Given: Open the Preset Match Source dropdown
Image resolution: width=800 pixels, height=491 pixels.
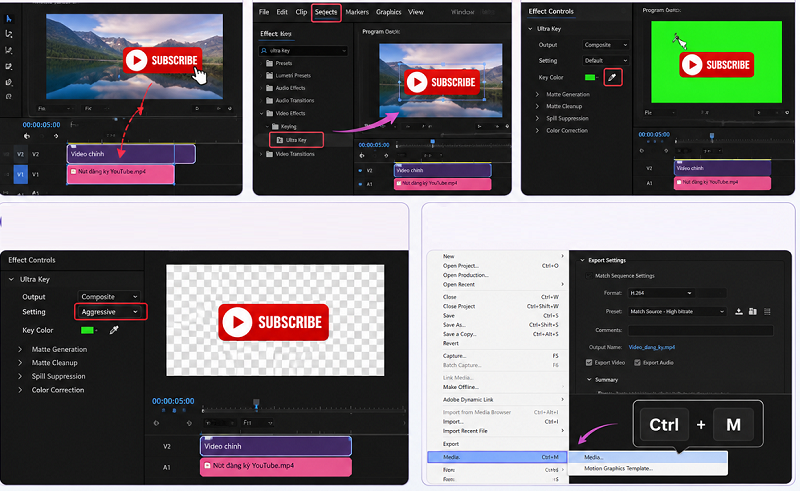Looking at the screenshot, I should [x=677, y=311].
